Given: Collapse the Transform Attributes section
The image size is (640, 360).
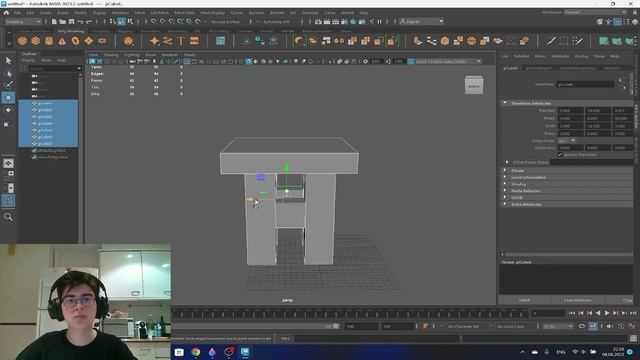Looking at the screenshot, I should 505,103.
